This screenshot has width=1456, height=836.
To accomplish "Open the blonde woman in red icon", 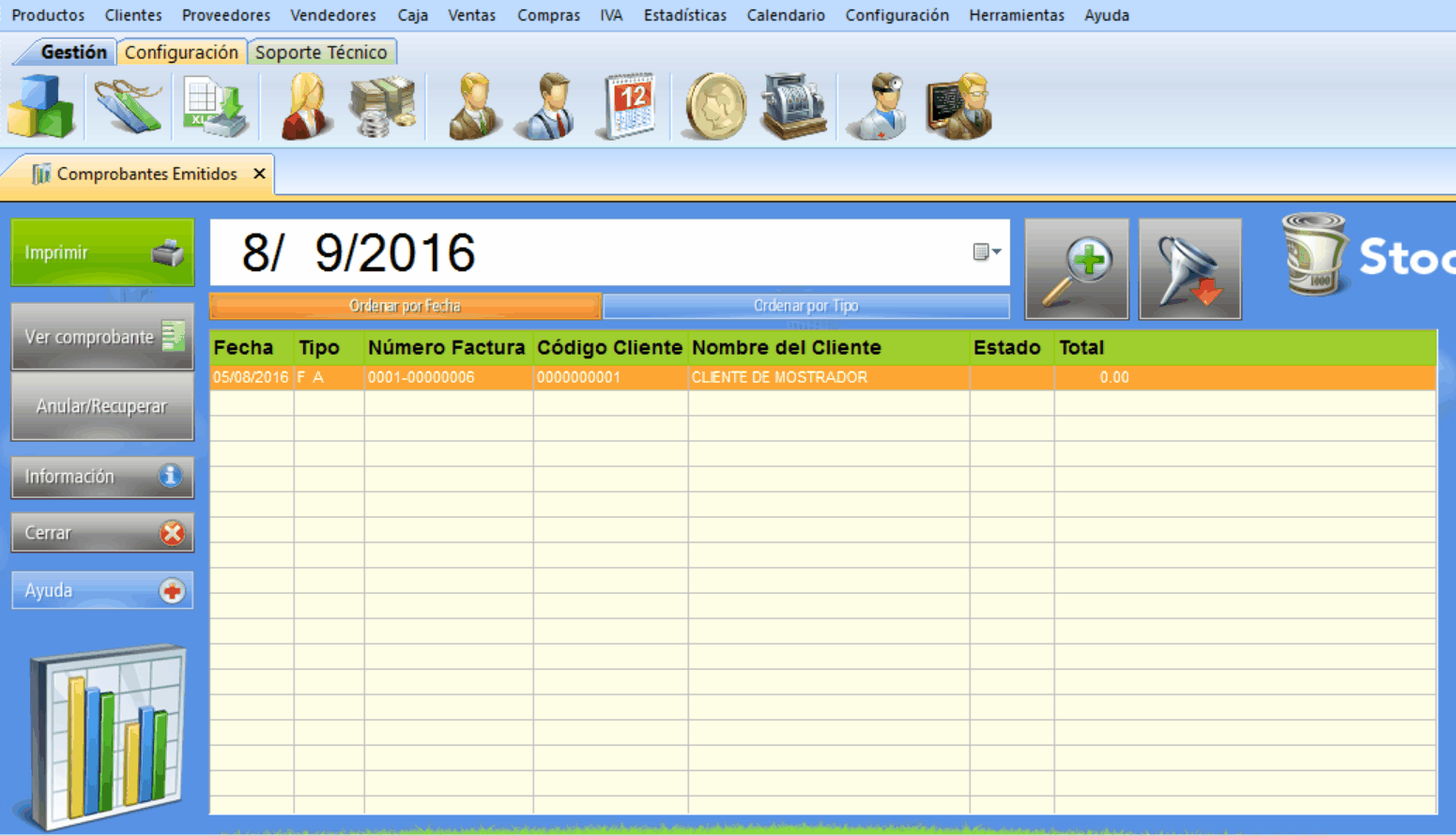I will [x=307, y=106].
